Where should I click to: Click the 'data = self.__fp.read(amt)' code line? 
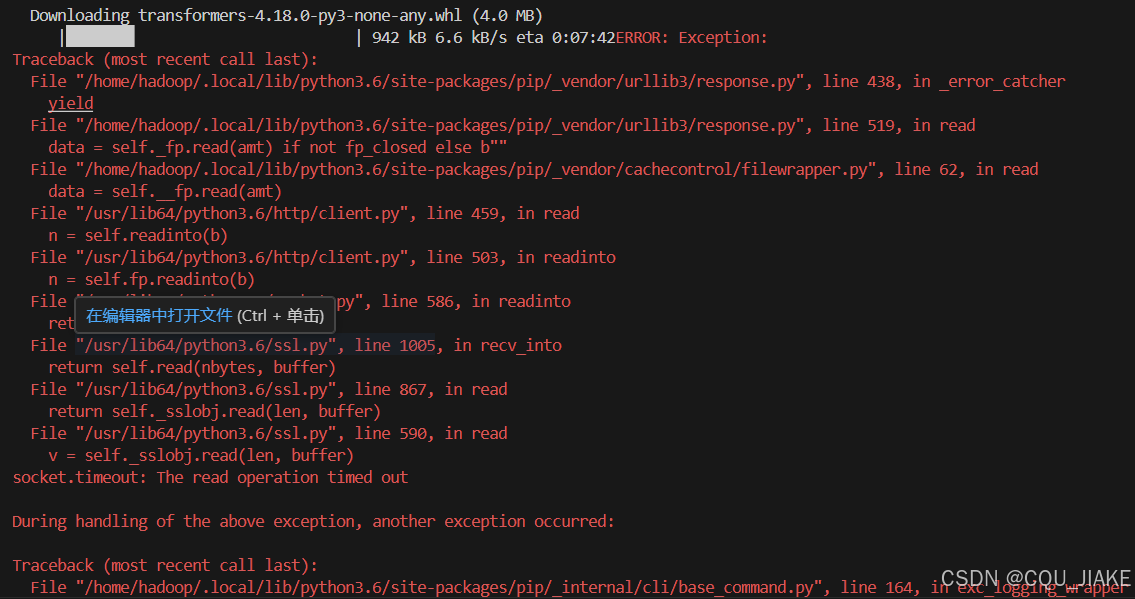point(165,192)
